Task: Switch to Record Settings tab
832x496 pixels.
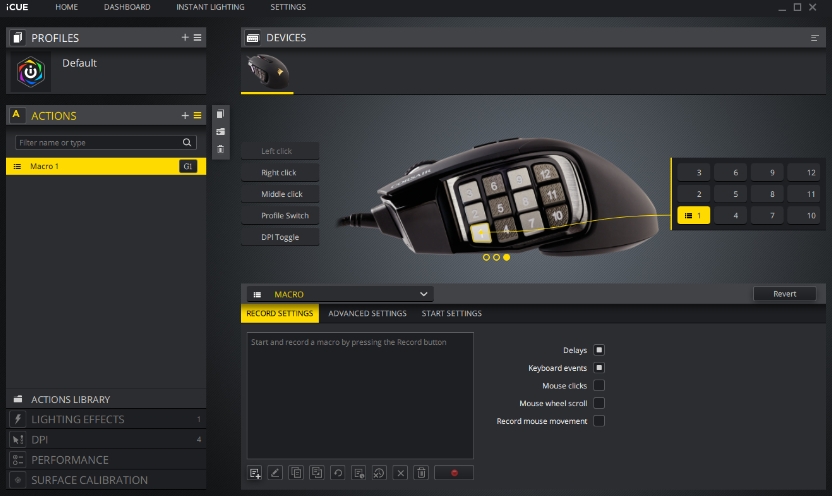Action: coord(280,314)
